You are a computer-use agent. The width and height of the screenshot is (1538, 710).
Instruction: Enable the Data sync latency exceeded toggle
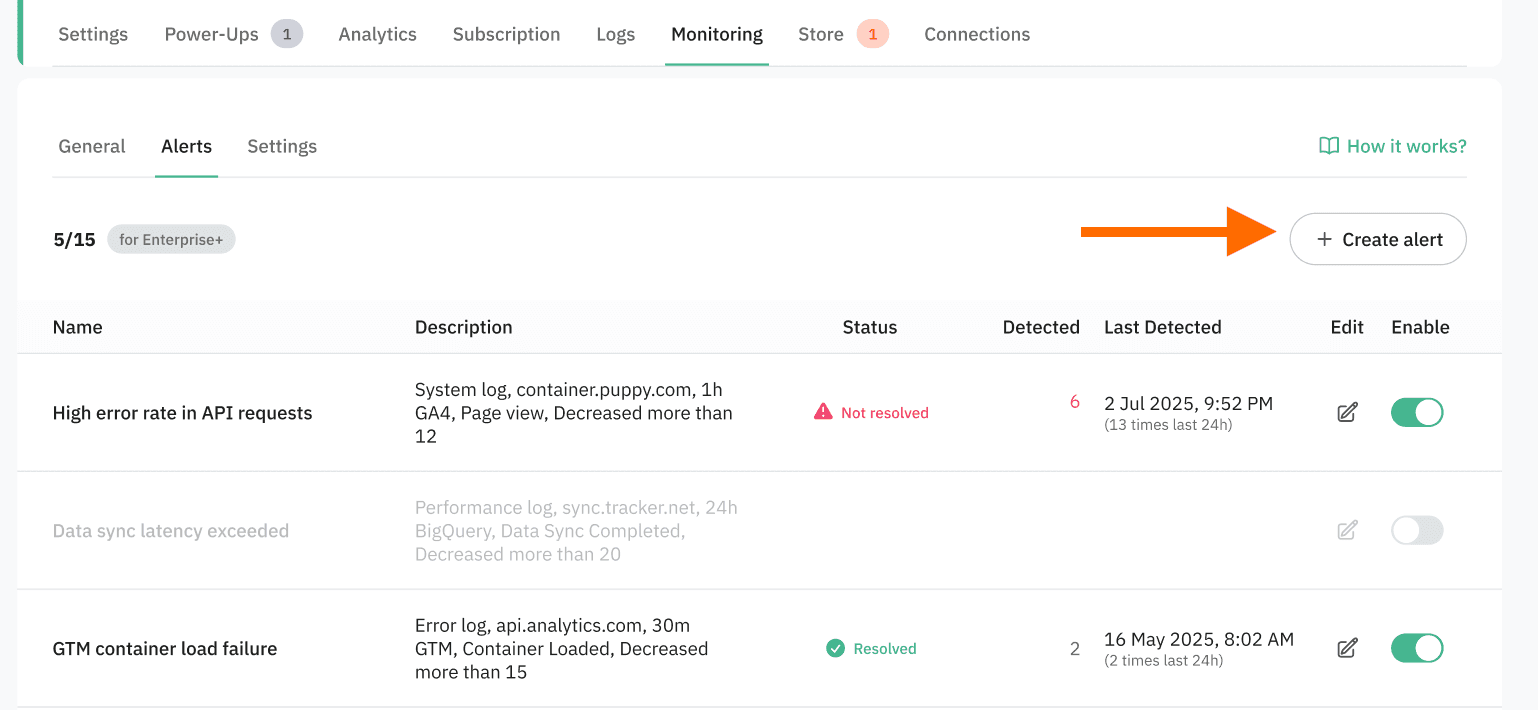(1416, 530)
